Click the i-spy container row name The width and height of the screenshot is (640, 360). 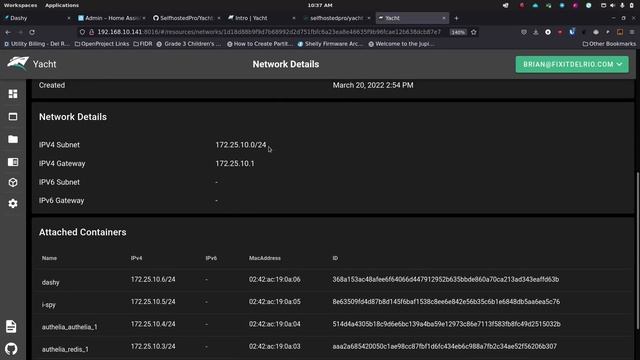(x=49, y=305)
